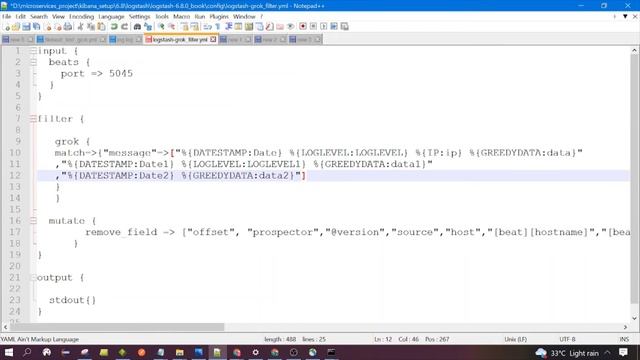Create a new document with the New icon

(x=7, y=27)
